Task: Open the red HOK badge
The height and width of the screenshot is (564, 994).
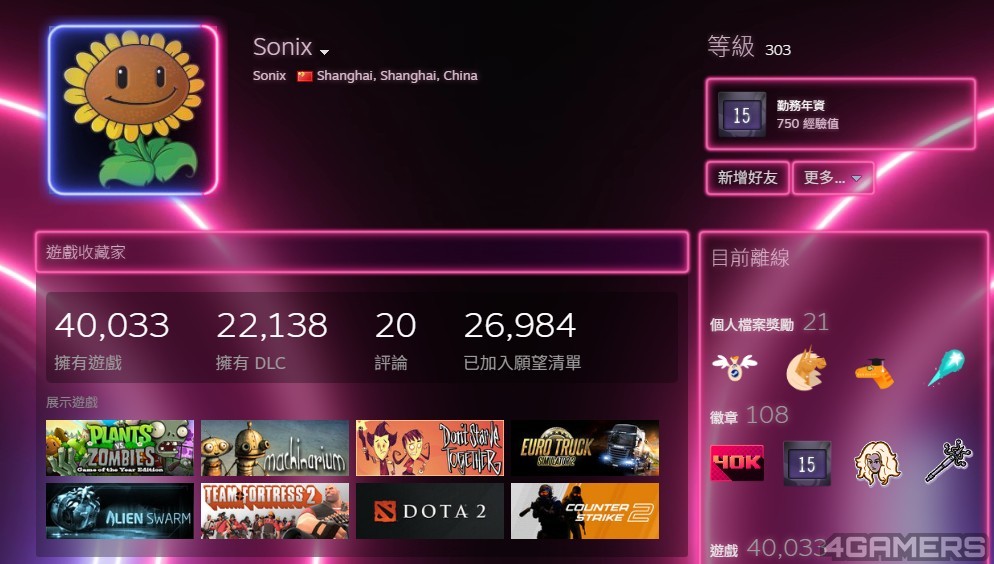Action: (737, 462)
